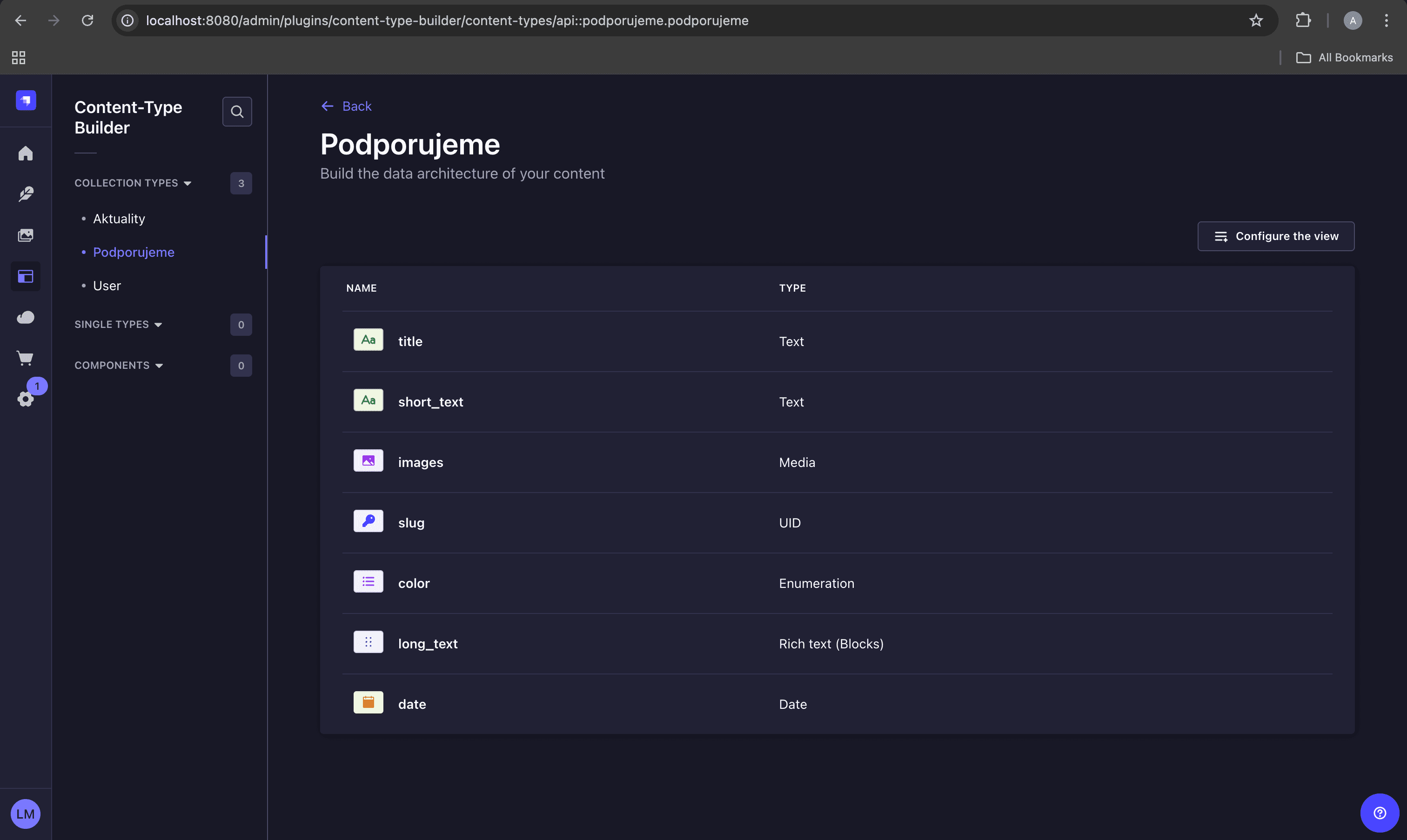The height and width of the screenshot is (840, 1407).
Task: Open the Deploy cloud icon
Action: point(26,317)
